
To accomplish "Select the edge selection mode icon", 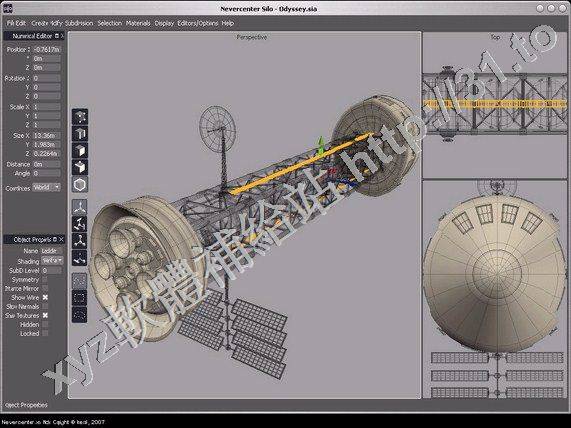I will tap(80, 134).
